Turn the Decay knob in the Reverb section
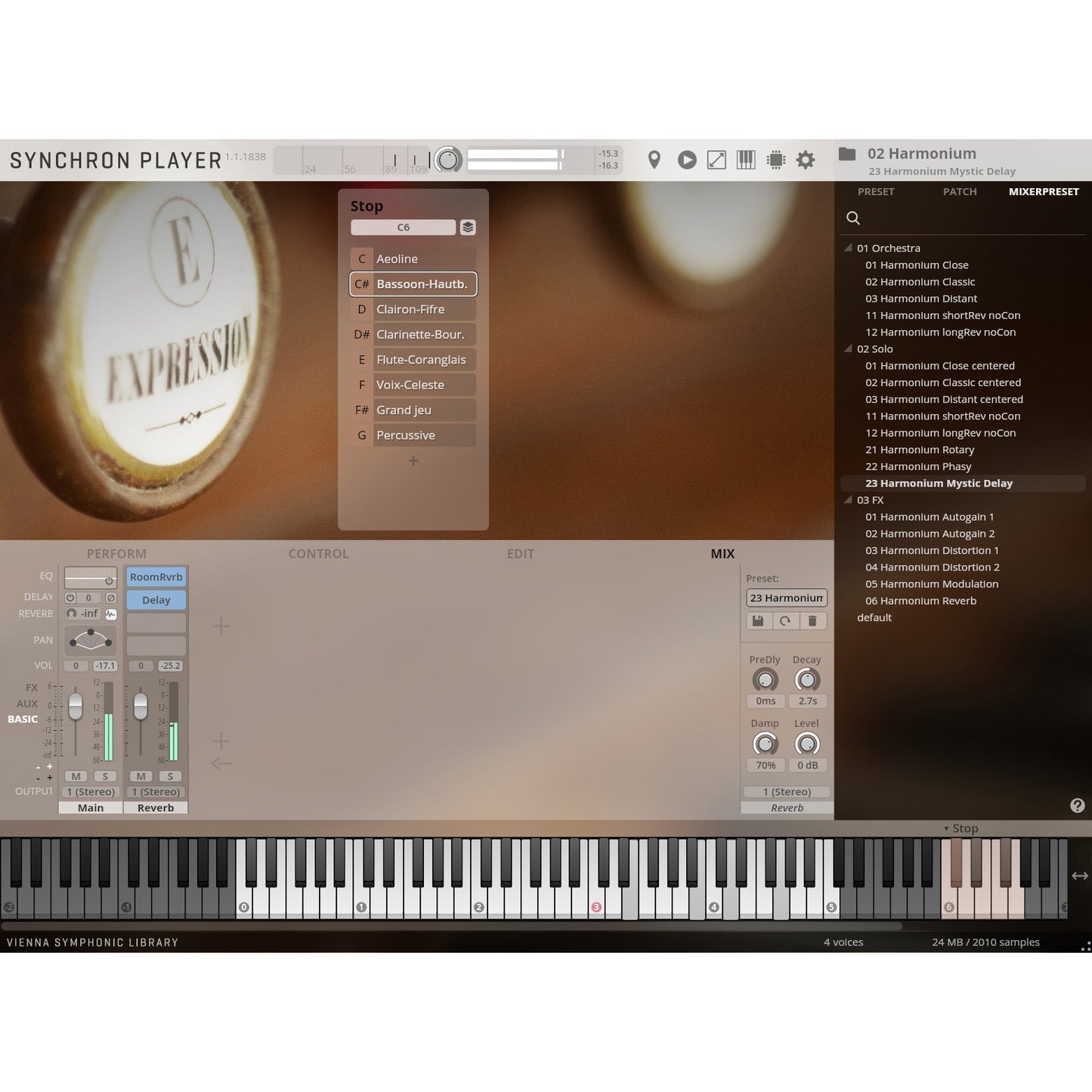Screen dimensions: 1092x1092 coord(806,679)
